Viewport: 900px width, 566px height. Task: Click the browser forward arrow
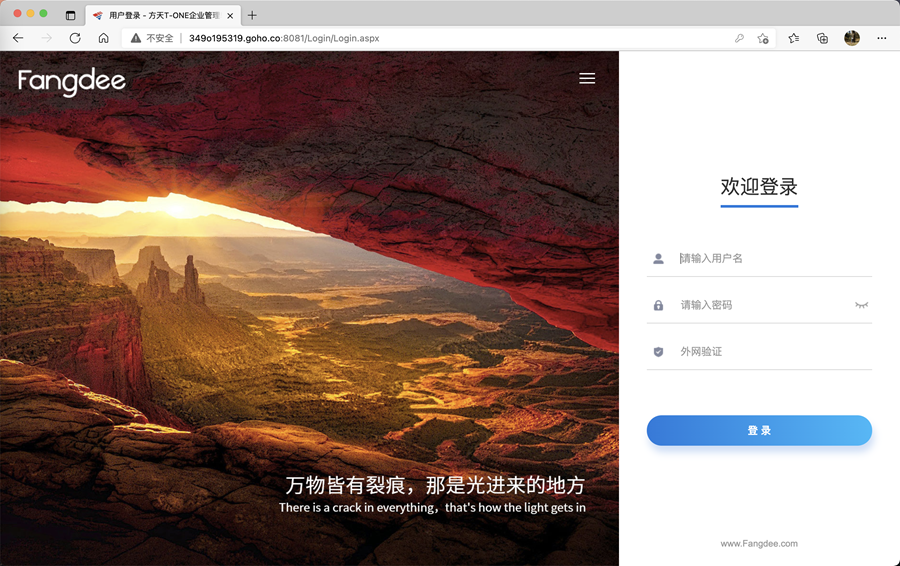pos(46,38)
